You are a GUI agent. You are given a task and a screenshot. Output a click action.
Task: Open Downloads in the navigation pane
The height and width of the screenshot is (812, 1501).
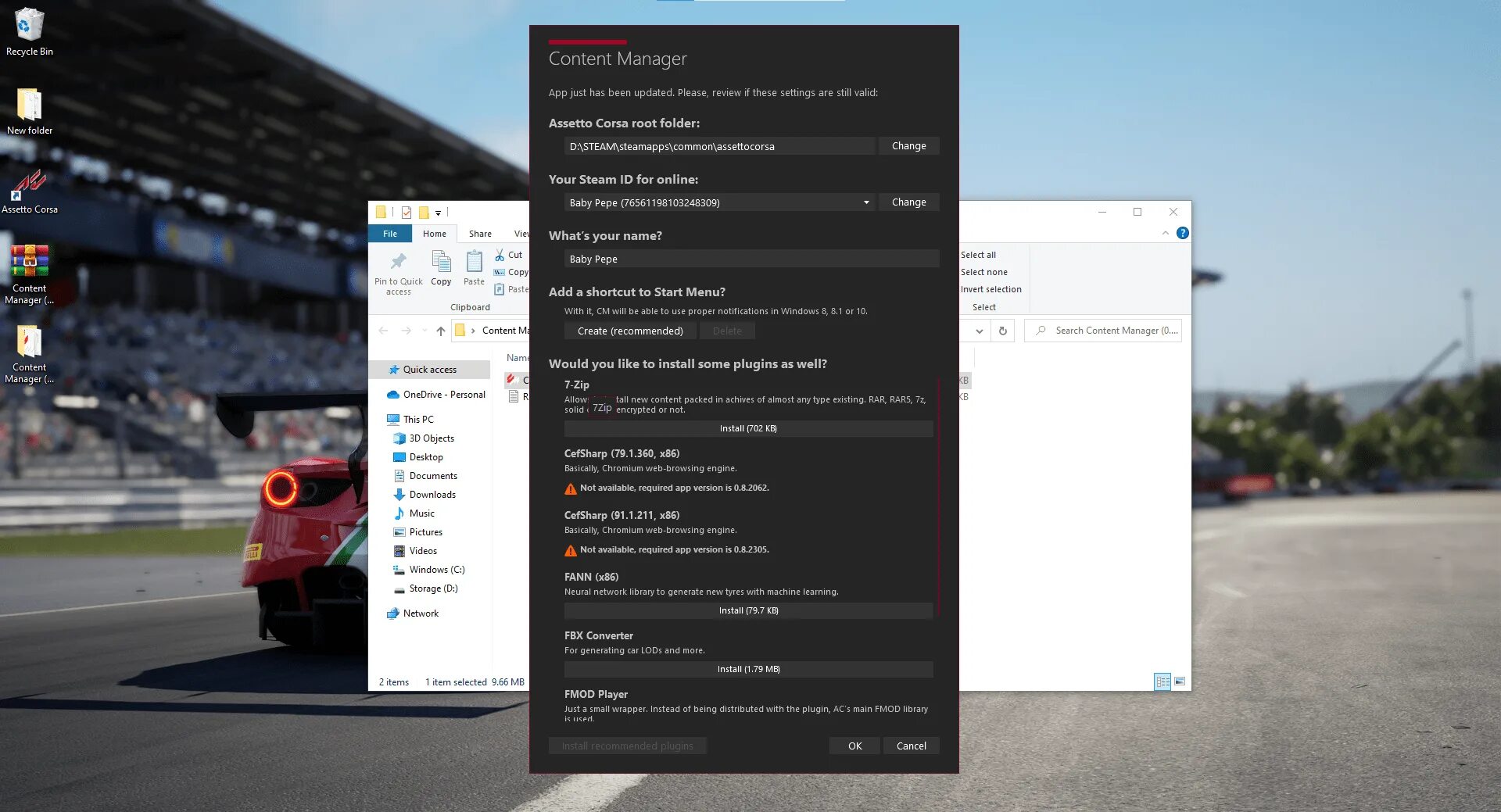[425, 495]
